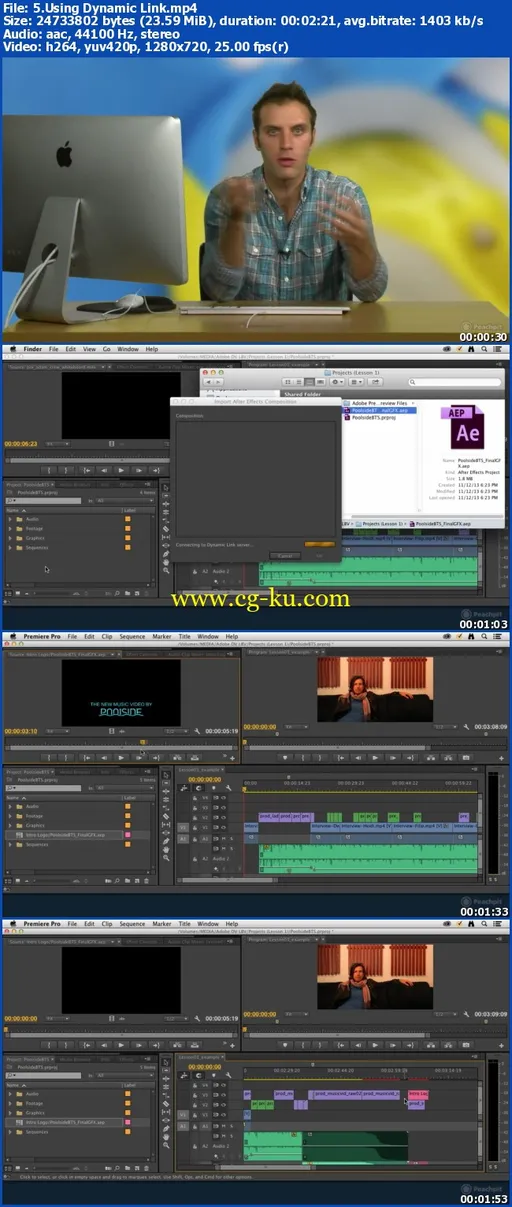Image resolution: width=512 pixels, height=1207 pixels.
Task: Open View menu in Finder menu bar
Action: pyautogui.click(x=89, y=349)
